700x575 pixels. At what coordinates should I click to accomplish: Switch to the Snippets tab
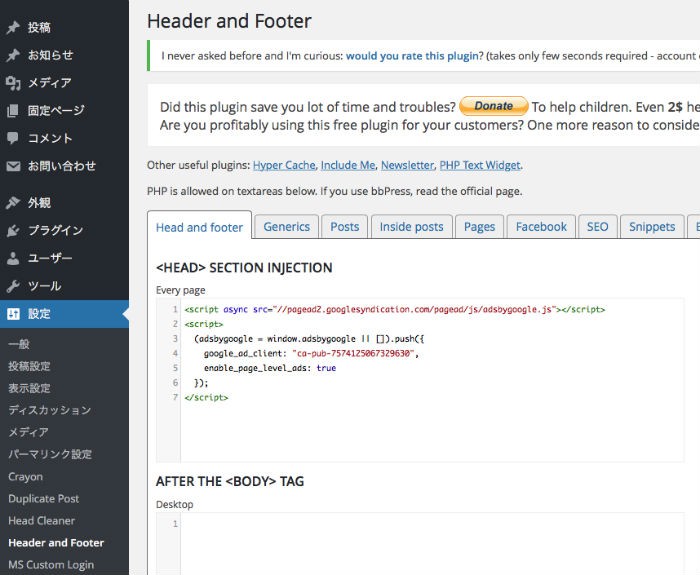(x=652, y=226)
